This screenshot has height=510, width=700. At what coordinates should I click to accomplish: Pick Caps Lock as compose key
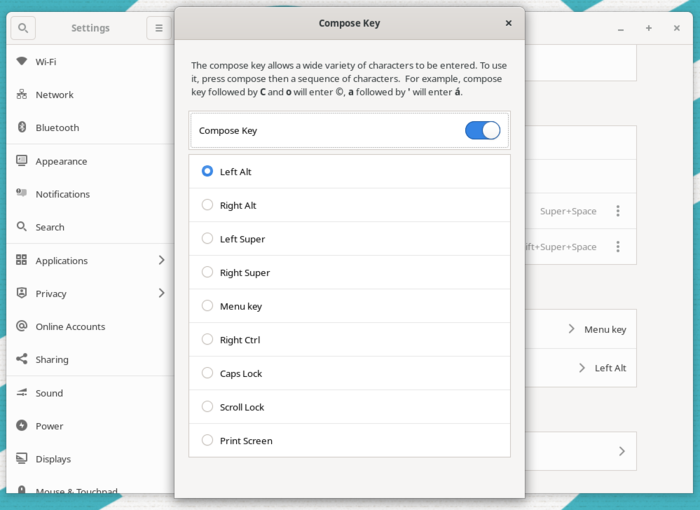349,373
